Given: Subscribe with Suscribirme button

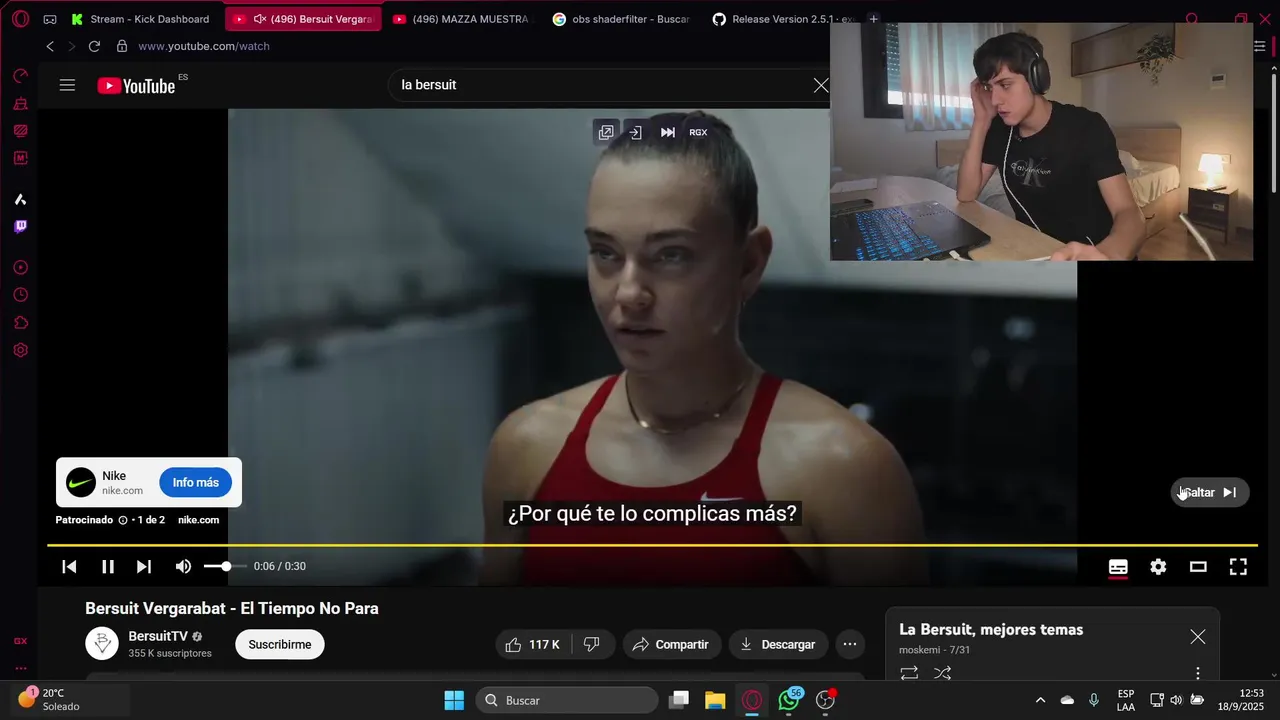Looking at the screenshot, I should tap(280, 644).
